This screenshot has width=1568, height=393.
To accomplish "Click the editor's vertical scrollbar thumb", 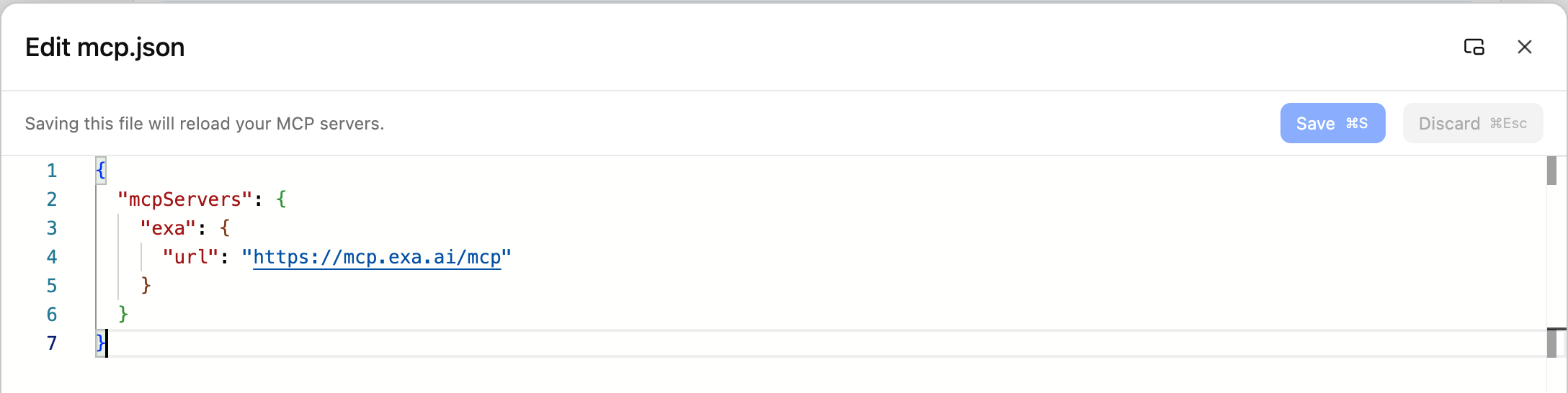I will click(x=1551, y=171).
